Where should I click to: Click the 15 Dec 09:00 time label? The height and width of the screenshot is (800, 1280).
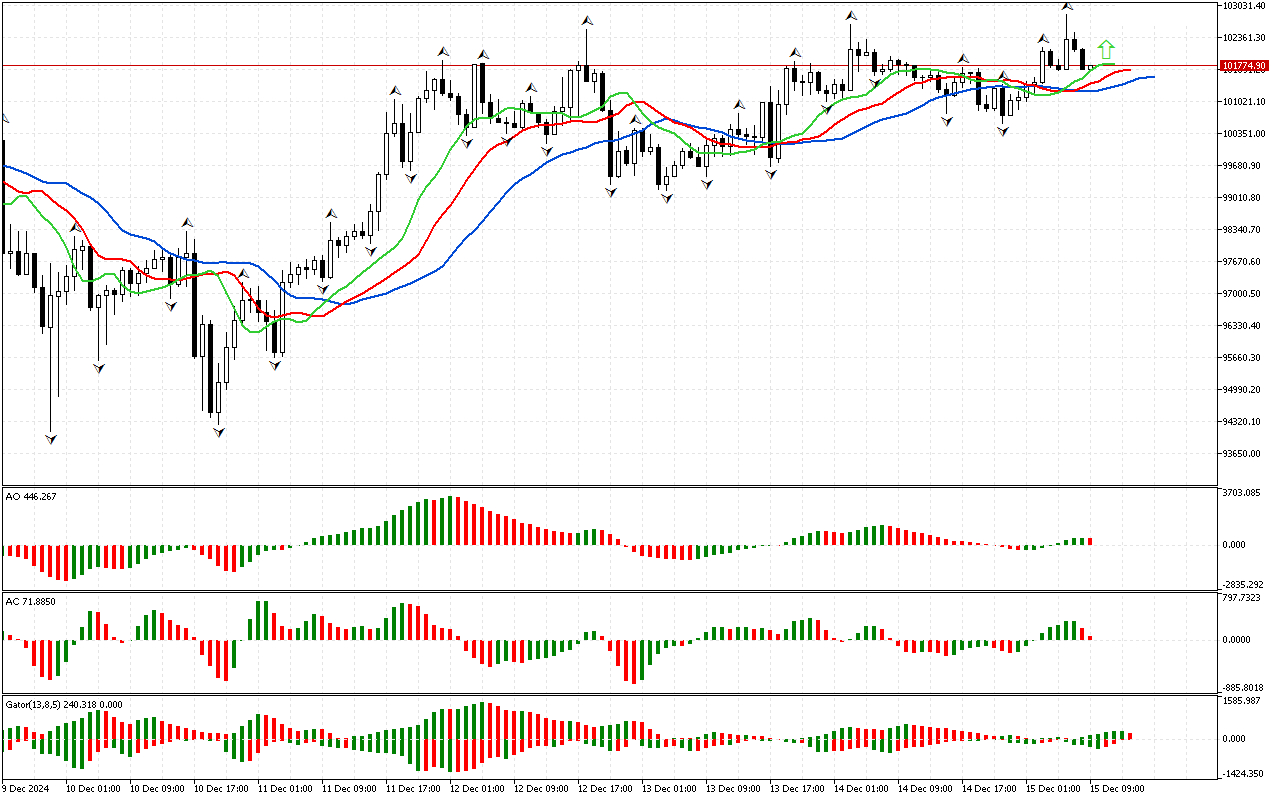point(1116,789)
